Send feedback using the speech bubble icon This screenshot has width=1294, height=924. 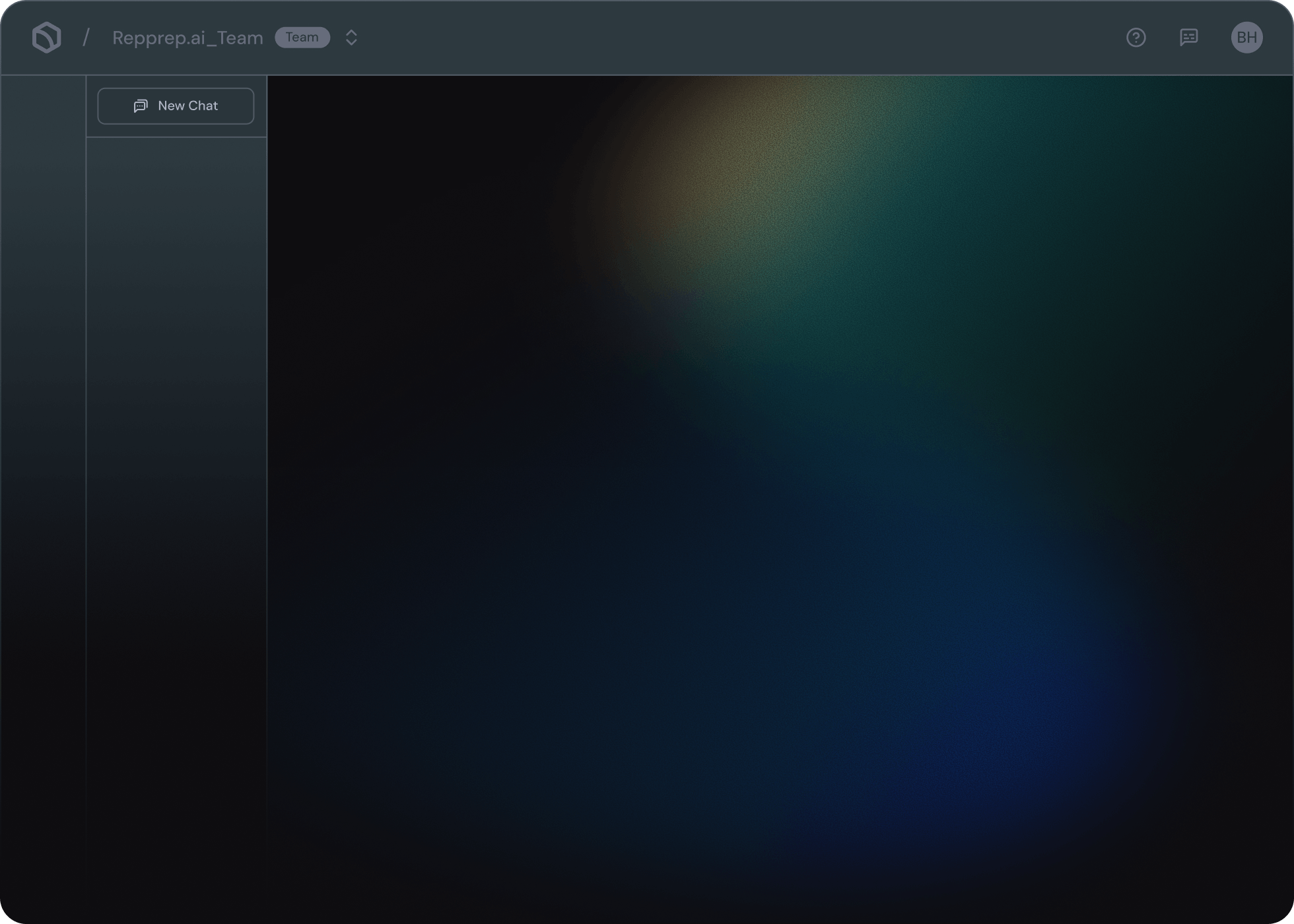[x=1188, y=38]
